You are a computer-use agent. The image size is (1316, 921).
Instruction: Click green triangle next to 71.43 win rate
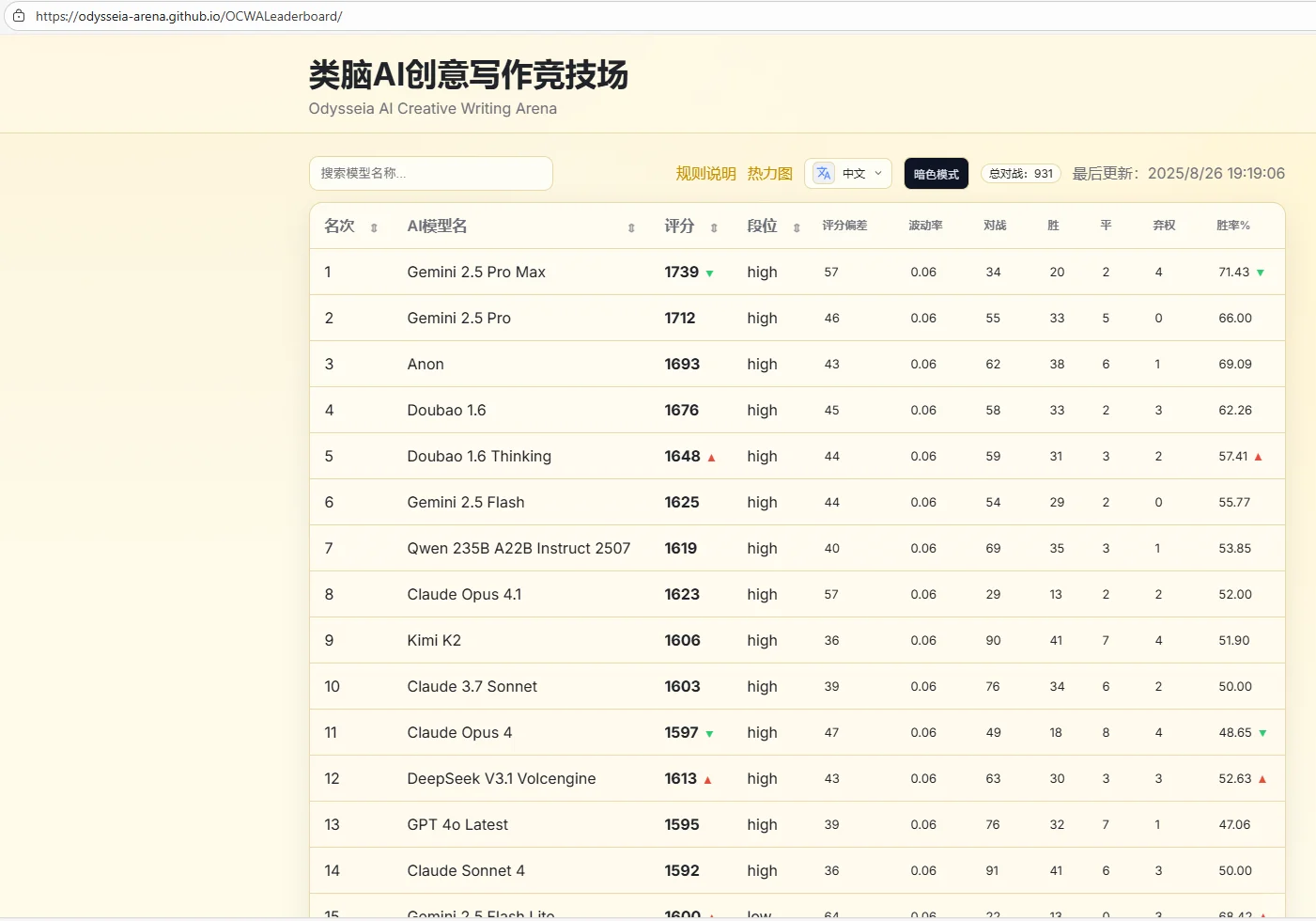1262,272
